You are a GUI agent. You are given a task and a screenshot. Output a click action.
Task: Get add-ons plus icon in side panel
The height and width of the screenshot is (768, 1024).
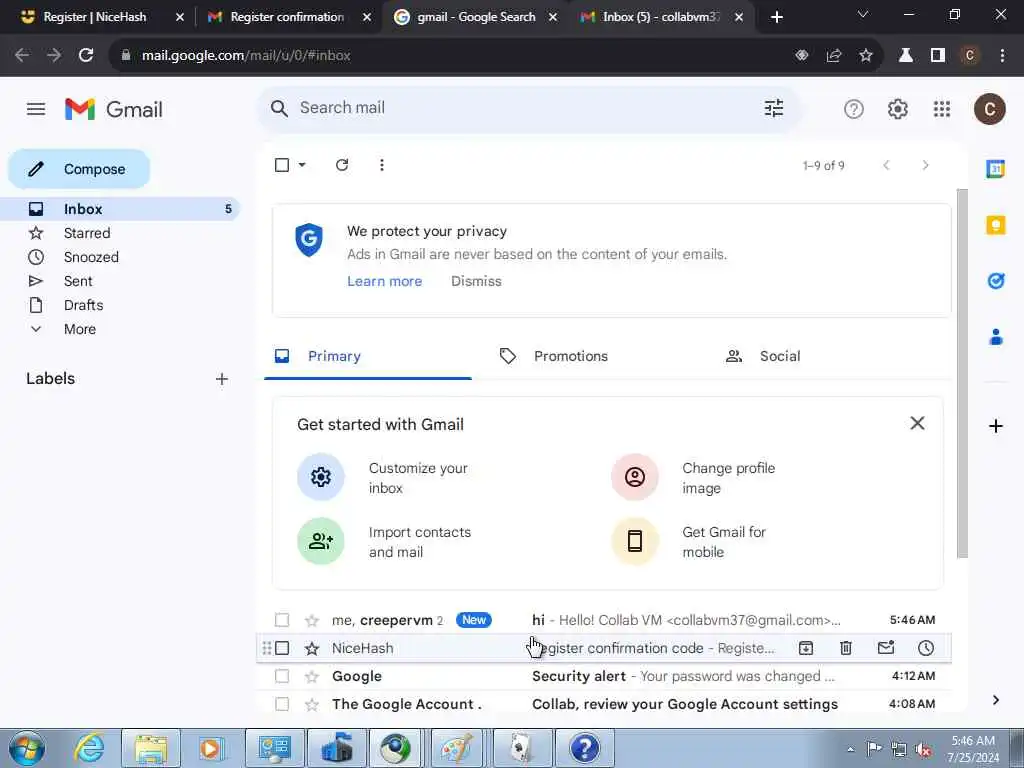pyautogui.click(x=995, y=426)
